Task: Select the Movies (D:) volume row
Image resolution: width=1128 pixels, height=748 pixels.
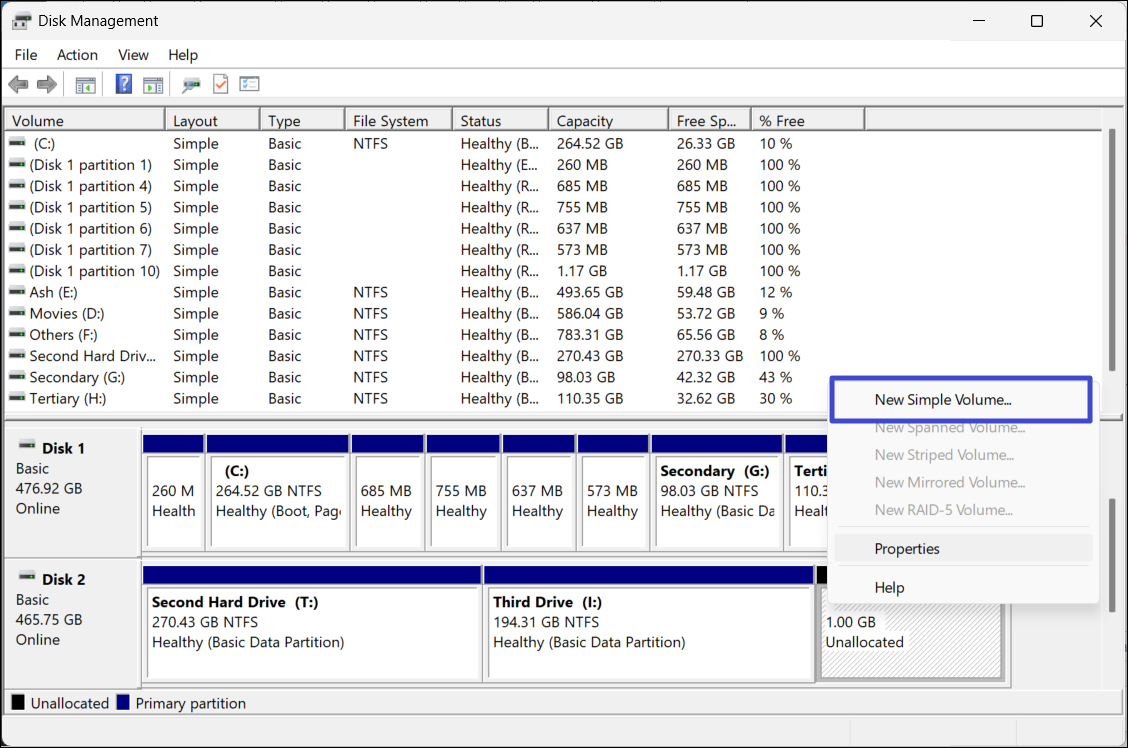Action: 66,314
